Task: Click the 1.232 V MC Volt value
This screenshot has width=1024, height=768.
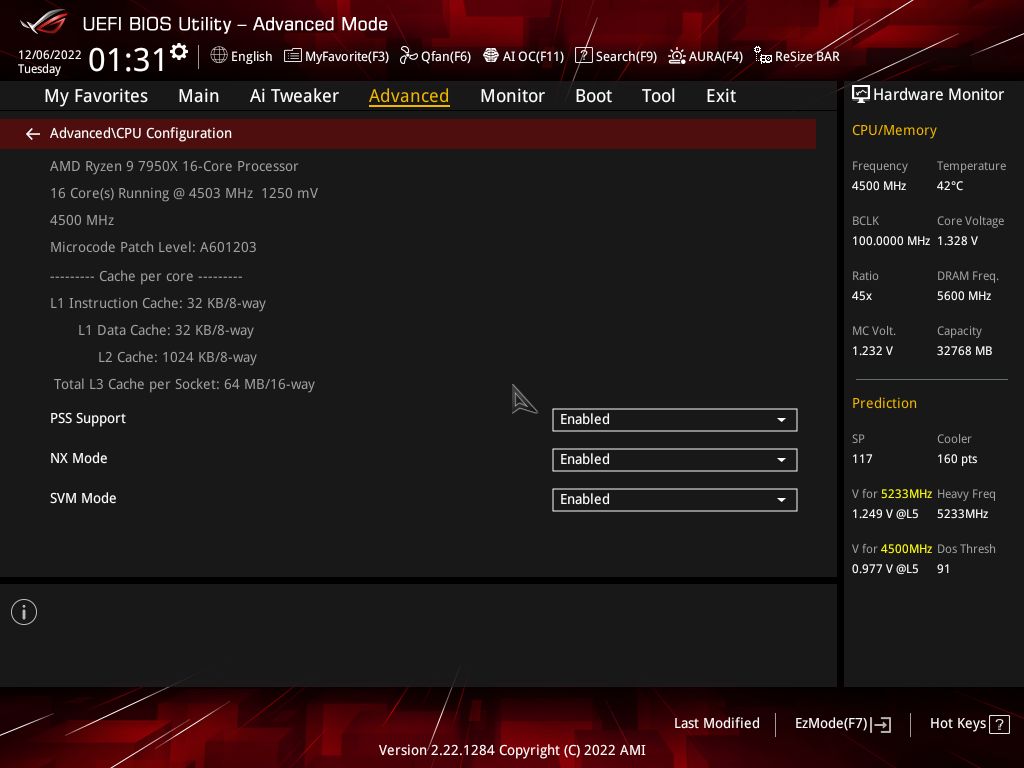Action: tap(872, 351)
